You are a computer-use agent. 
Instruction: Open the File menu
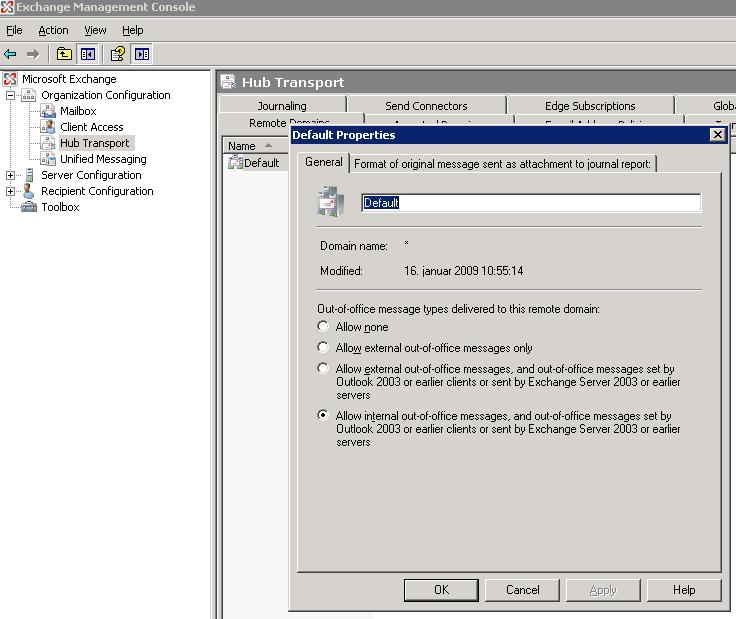[x=14, y=31]
